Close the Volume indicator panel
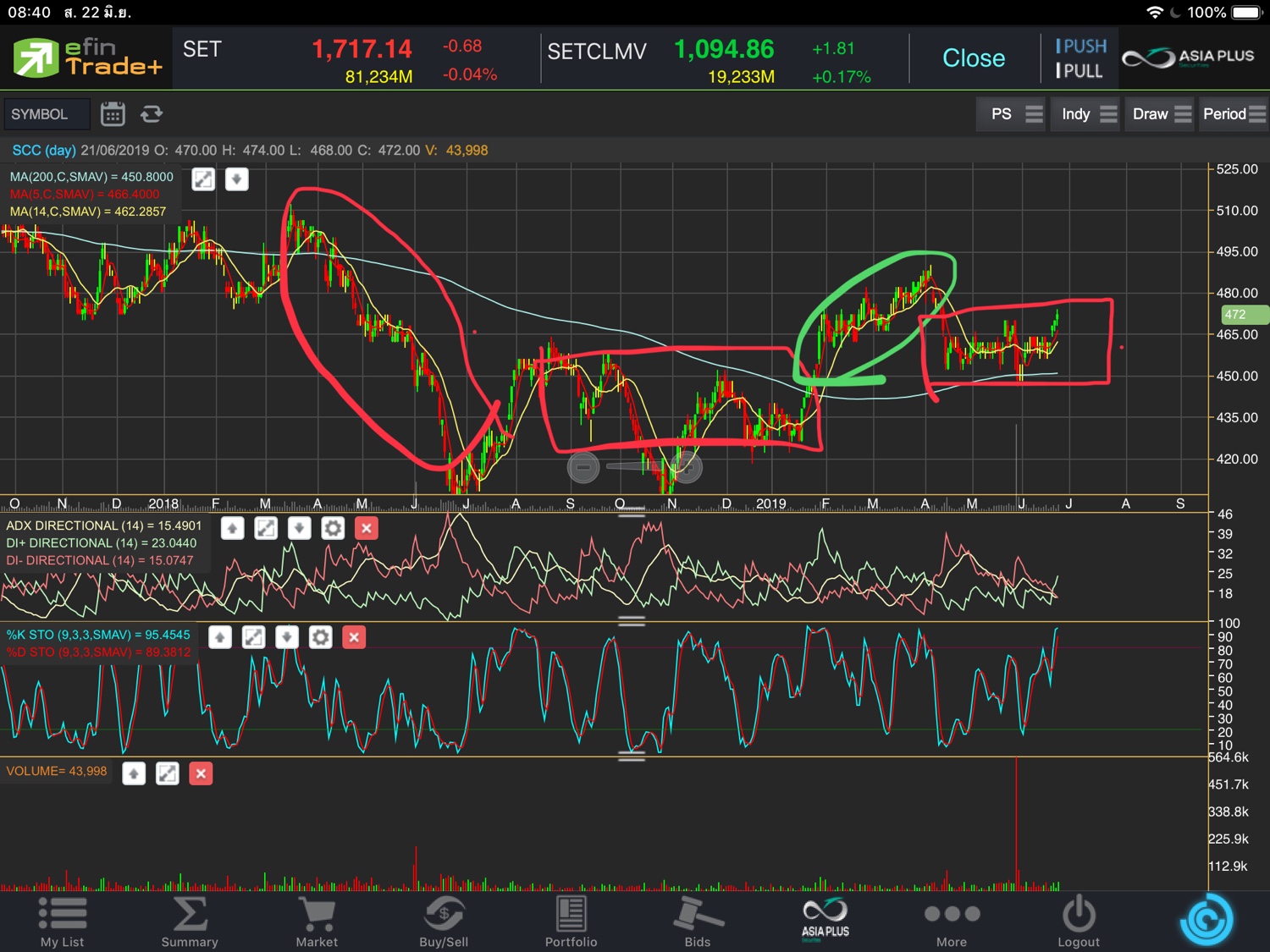This screenshot has width=1270, height=952. click(x=201, y=773)
